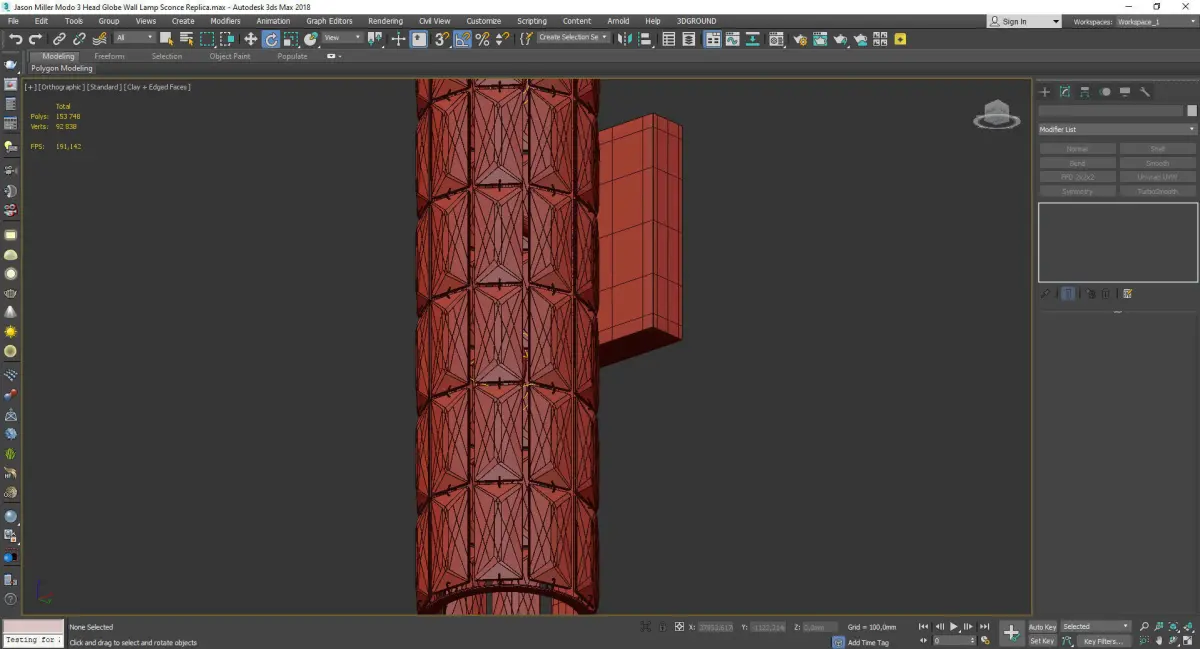Viewport: 1200px width, 649px height.
Task: Toggle the Ribbon display button
Action: (713, 39)
